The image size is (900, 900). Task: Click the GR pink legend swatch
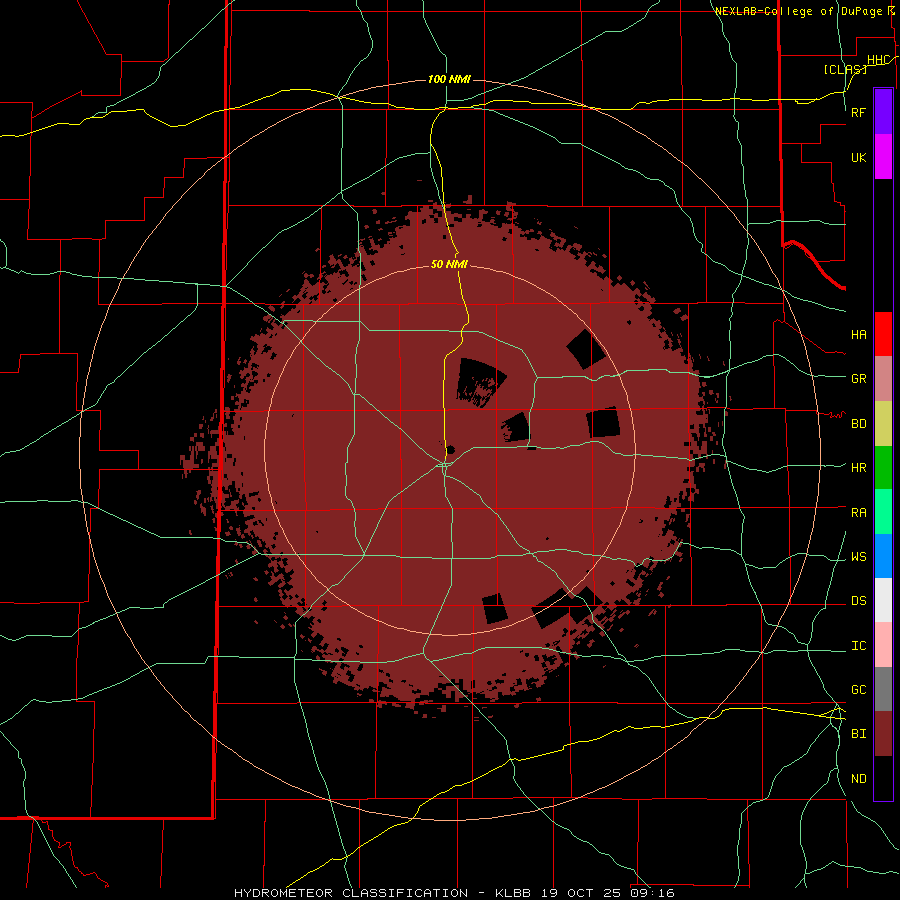click(x=883, y=379)
